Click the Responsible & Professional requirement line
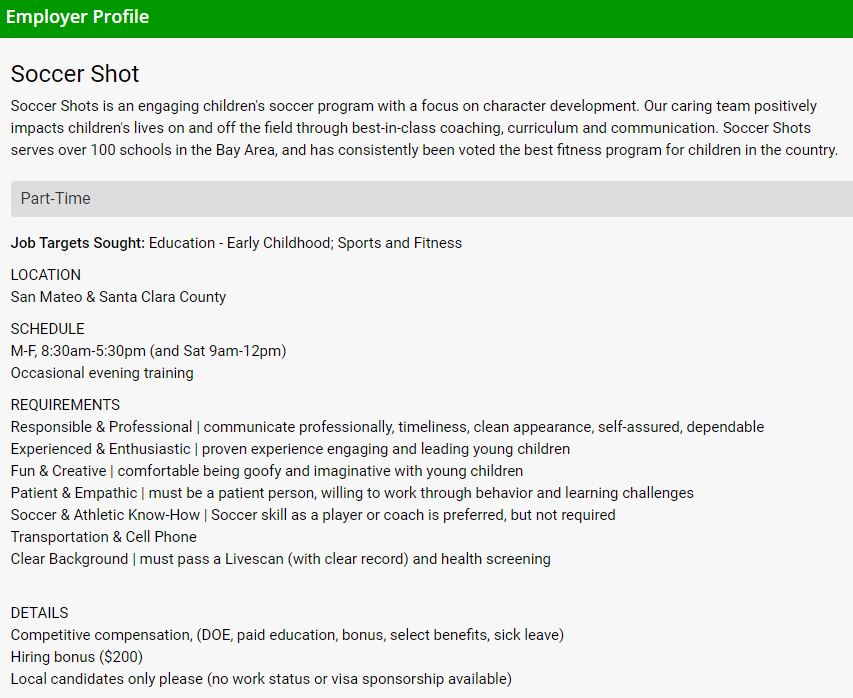The image size is (853, 698). 387,427
